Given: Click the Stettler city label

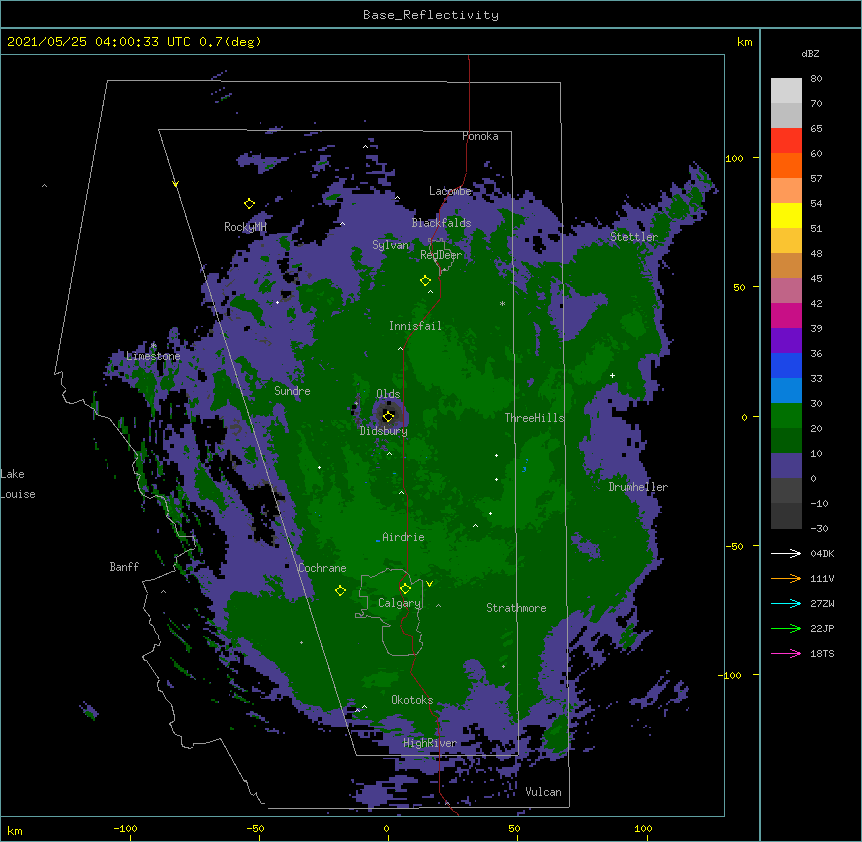Looking at the screenshot, I should (x=634, y=237).
